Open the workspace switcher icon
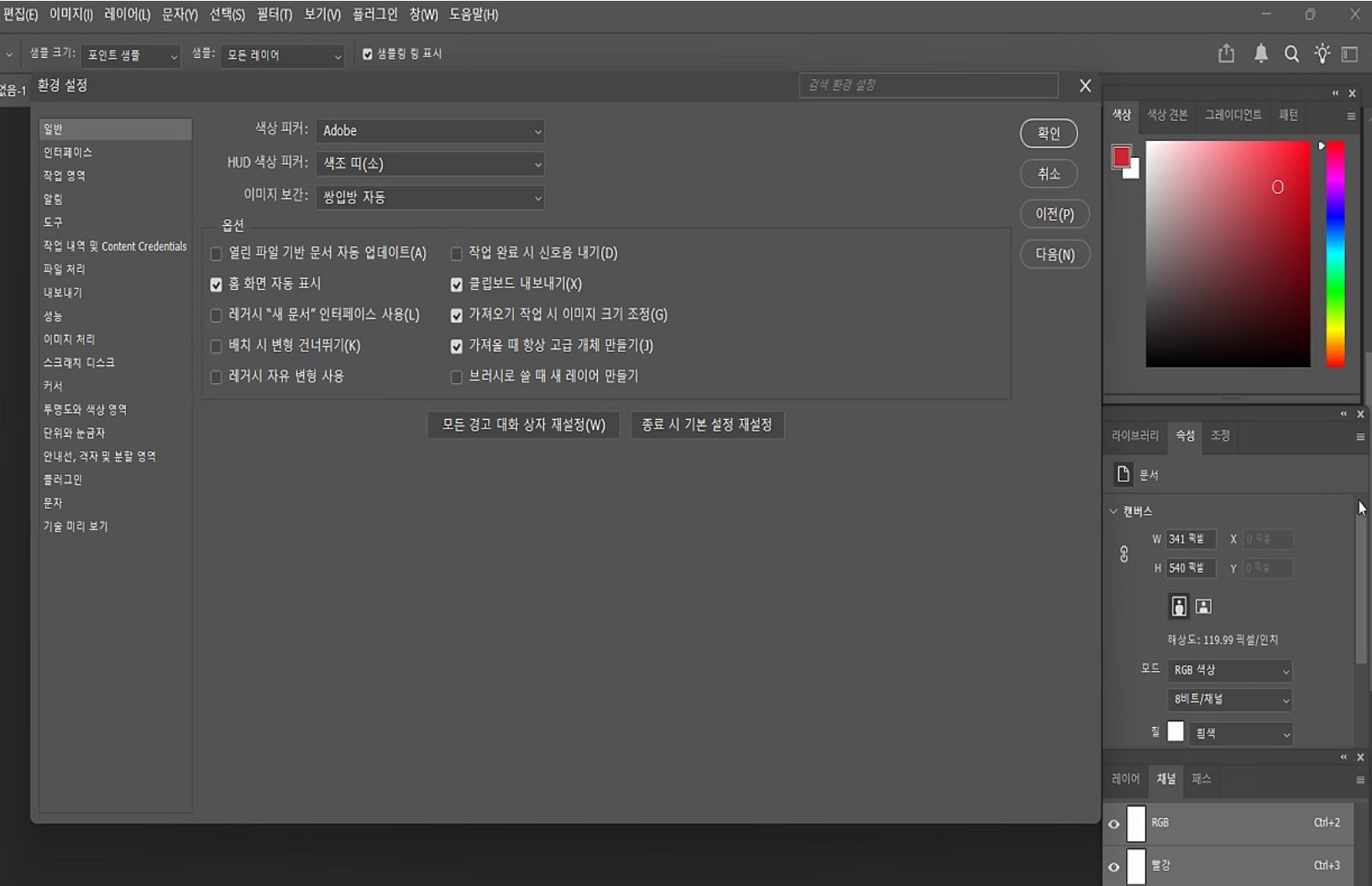Image resolution: width=1372 pixels, height=886 pixels. coord(1350,54)
